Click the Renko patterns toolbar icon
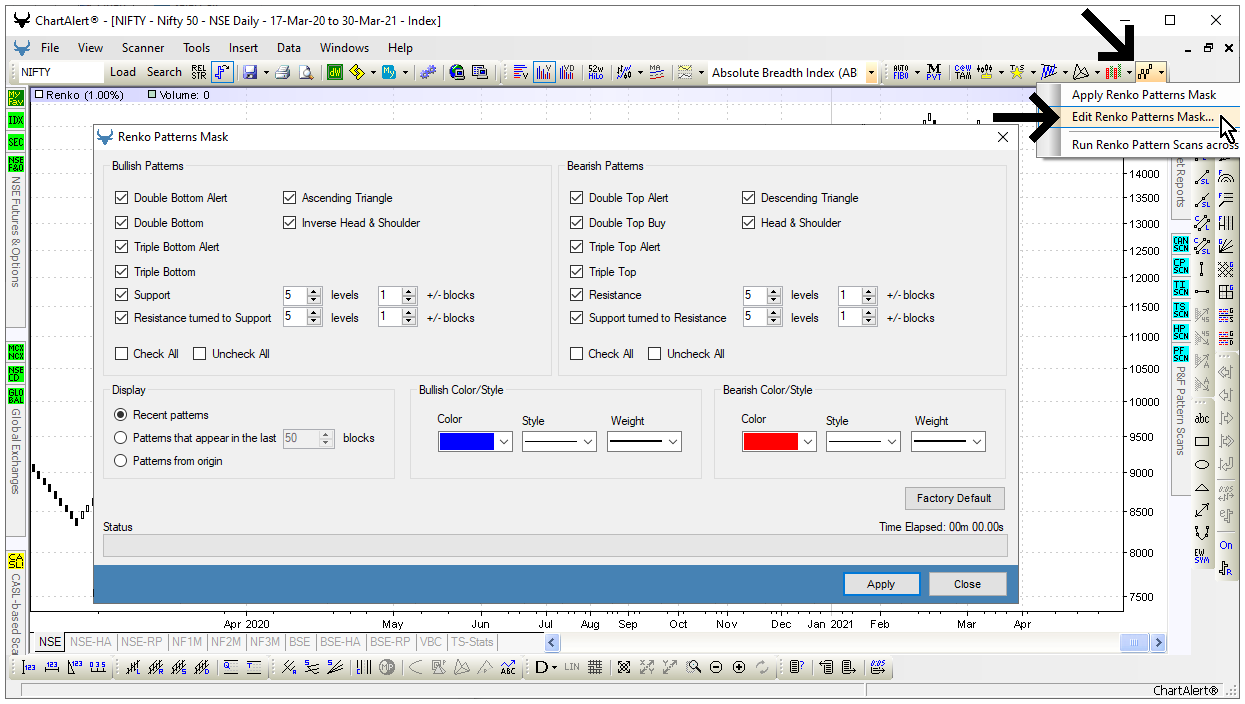Screen dimensions: 1245x704 (1145, 72)
